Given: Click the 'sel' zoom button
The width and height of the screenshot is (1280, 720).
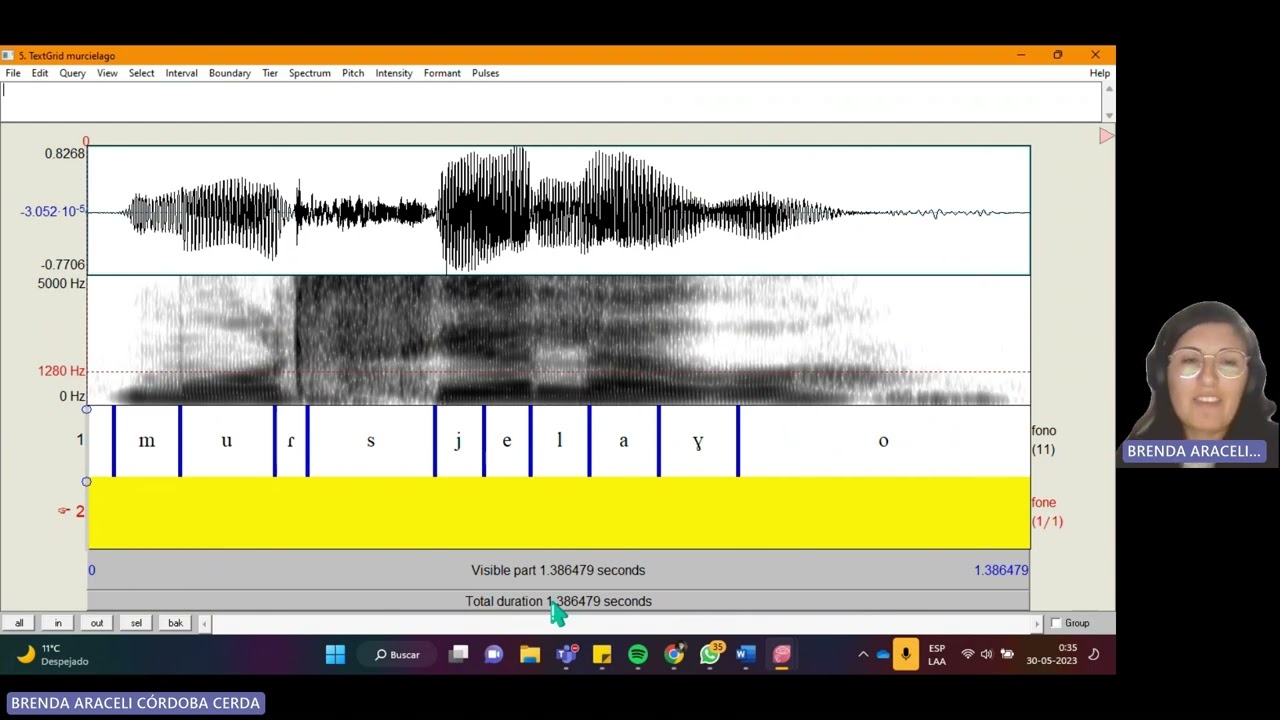Looking at the screenshot, I should 136,623.
